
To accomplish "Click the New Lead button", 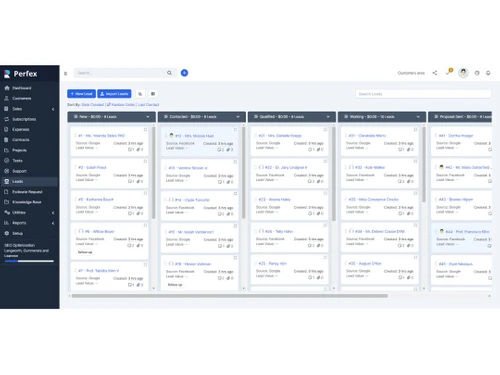I will click(x=81, y=94).
